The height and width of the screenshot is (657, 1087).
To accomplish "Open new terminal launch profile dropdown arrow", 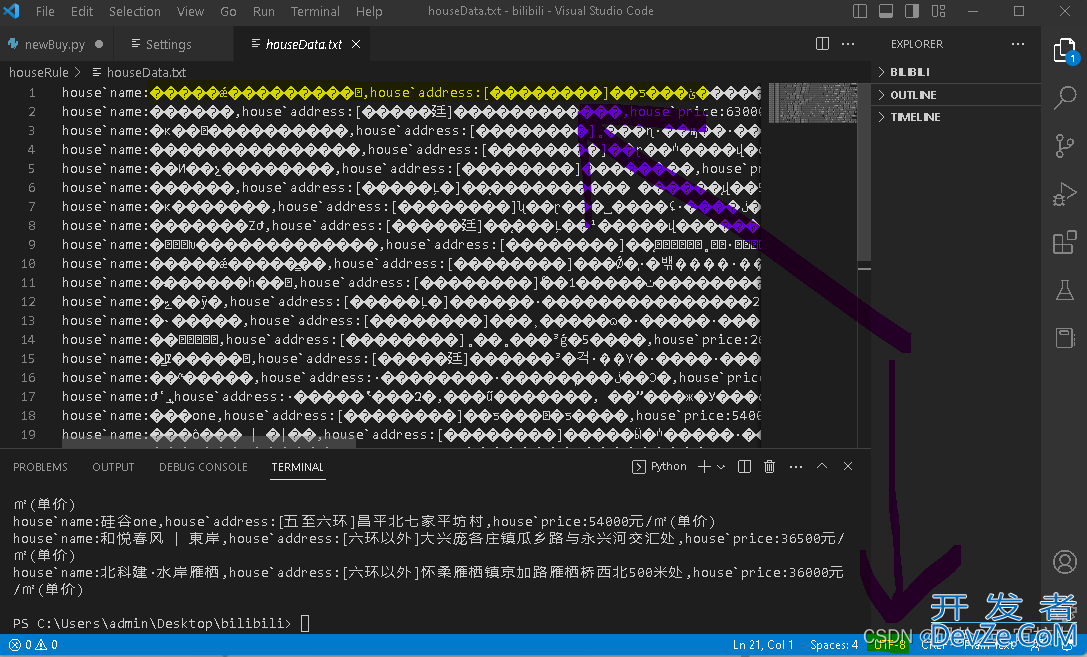I will pos(722,466).
